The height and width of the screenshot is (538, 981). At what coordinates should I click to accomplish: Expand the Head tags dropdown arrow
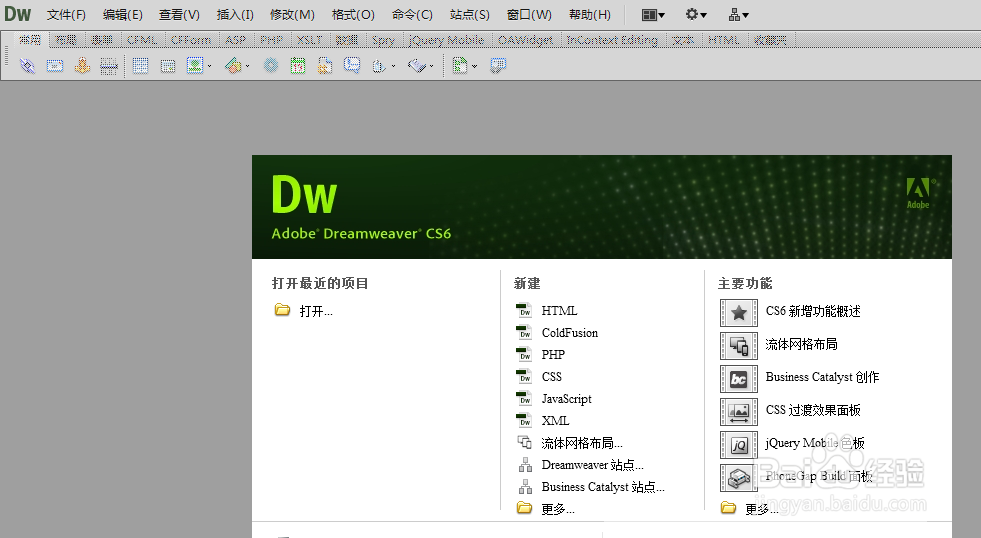393,66
